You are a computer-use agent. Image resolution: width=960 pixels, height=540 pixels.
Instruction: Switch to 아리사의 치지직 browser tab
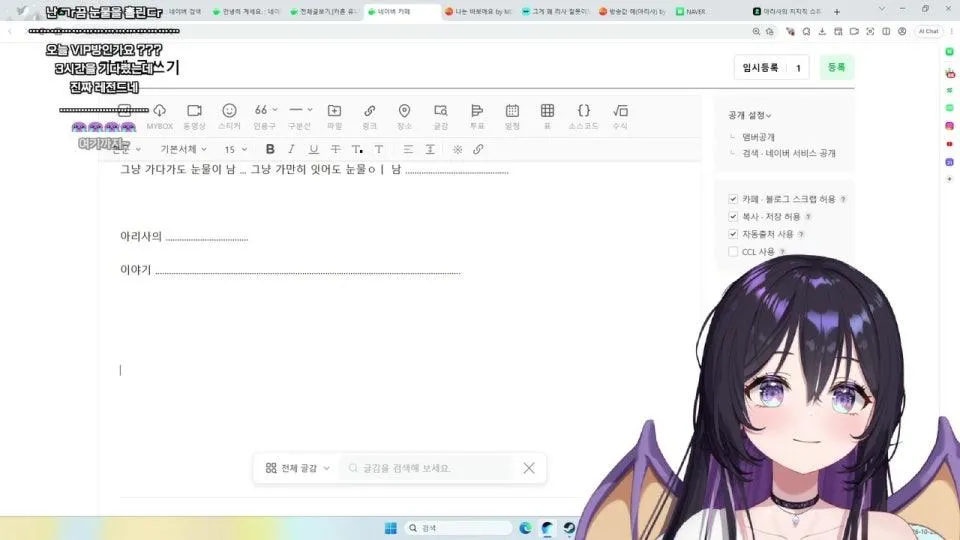point(789,12)
